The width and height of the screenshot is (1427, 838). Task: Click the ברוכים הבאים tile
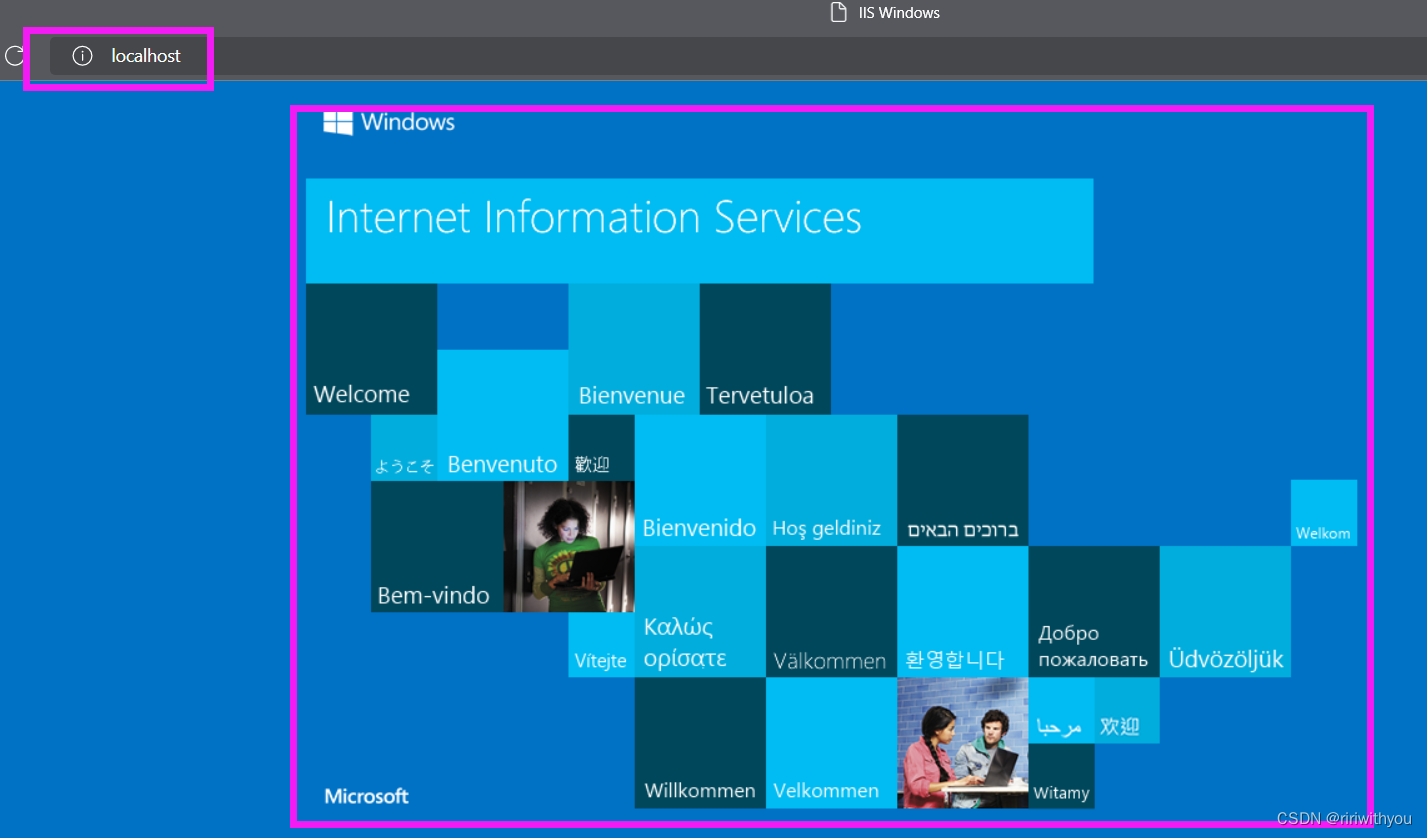(x=963, y=480)
